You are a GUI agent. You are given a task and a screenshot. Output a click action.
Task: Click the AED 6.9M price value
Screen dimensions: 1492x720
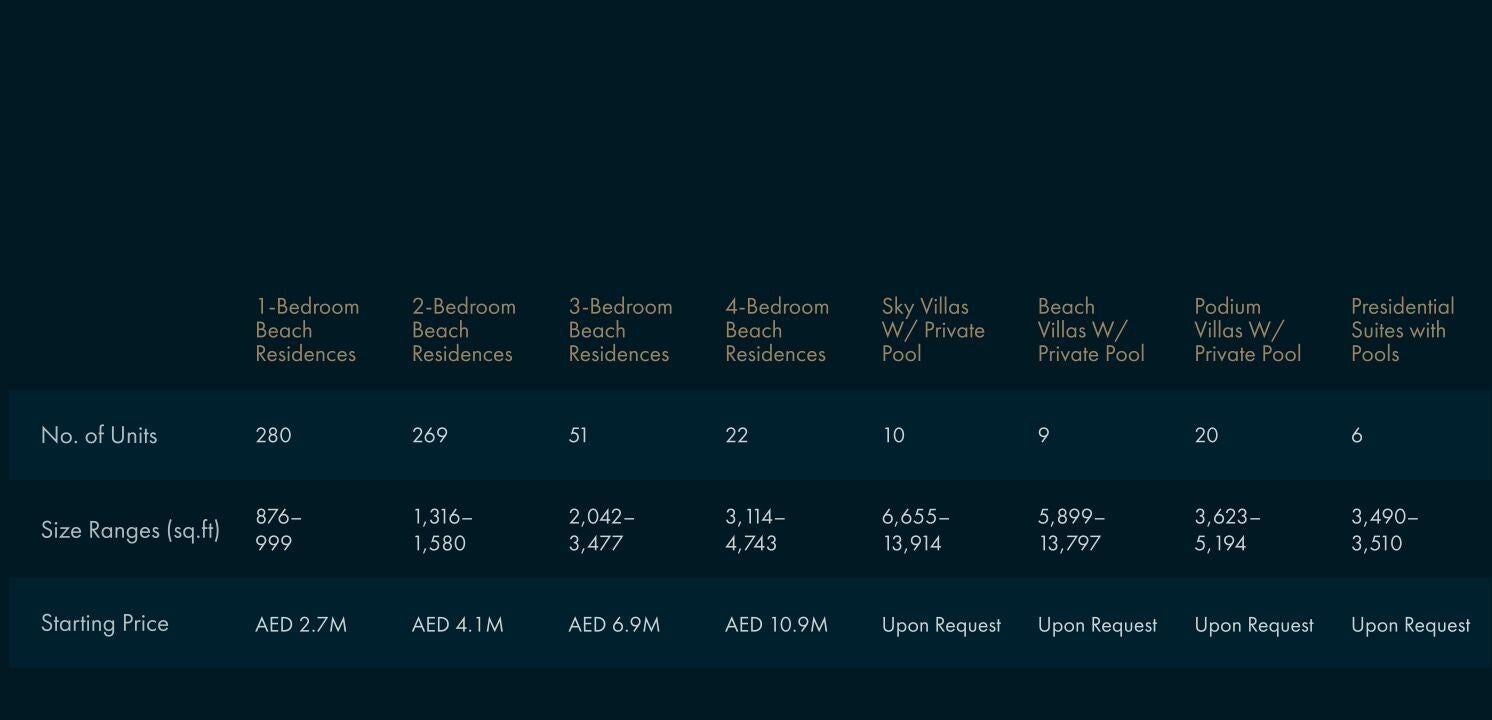614,625
